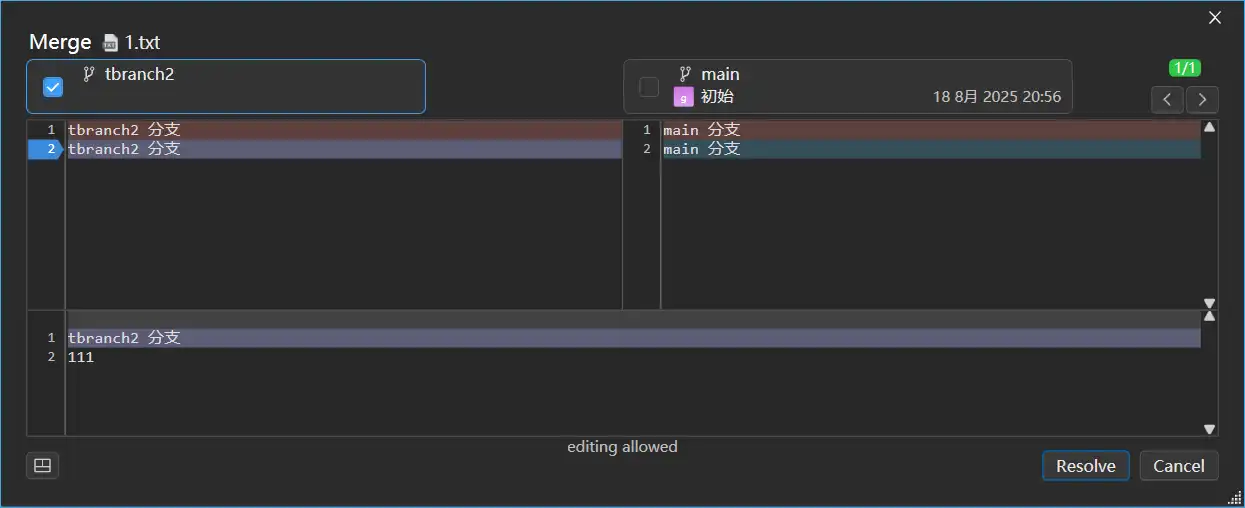Click the purple commit author avatar
Viewport: 1245px width, 508px height.
pyautogui.click(x=683, y=97)
